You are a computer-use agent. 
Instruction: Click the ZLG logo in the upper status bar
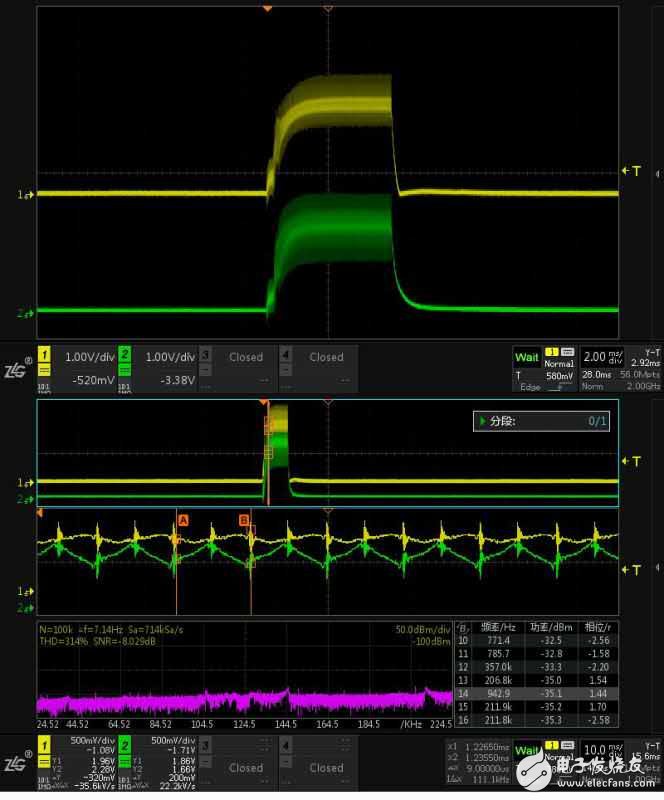tap(17, 368)
